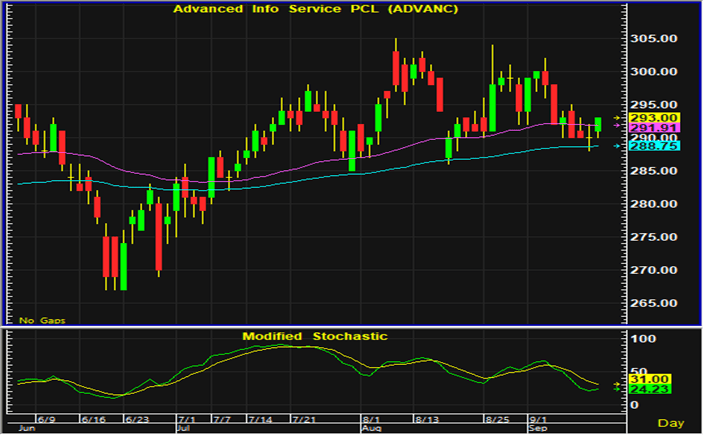Select the Modified Stochastic indicator title
The width and height of the screenshot is (704, 435).
click(x=314, y=337)
